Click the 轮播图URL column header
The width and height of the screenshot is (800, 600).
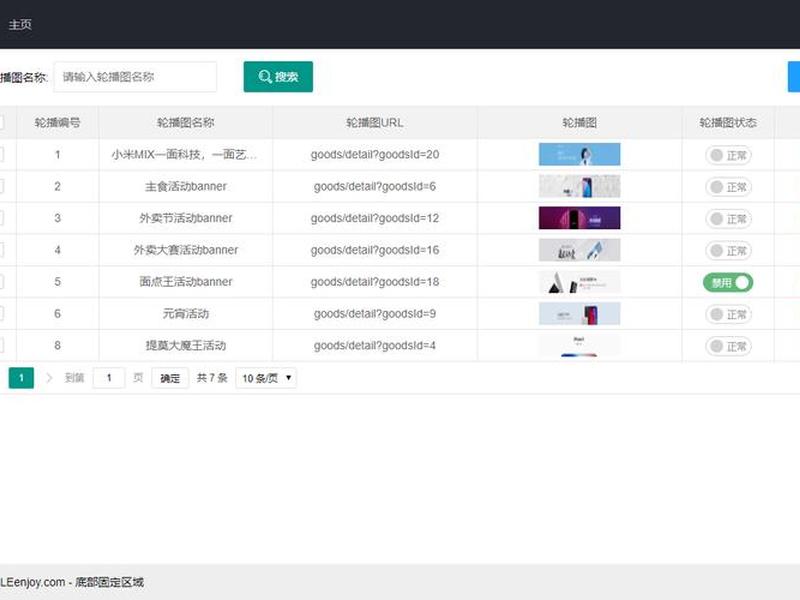point(375,122)
